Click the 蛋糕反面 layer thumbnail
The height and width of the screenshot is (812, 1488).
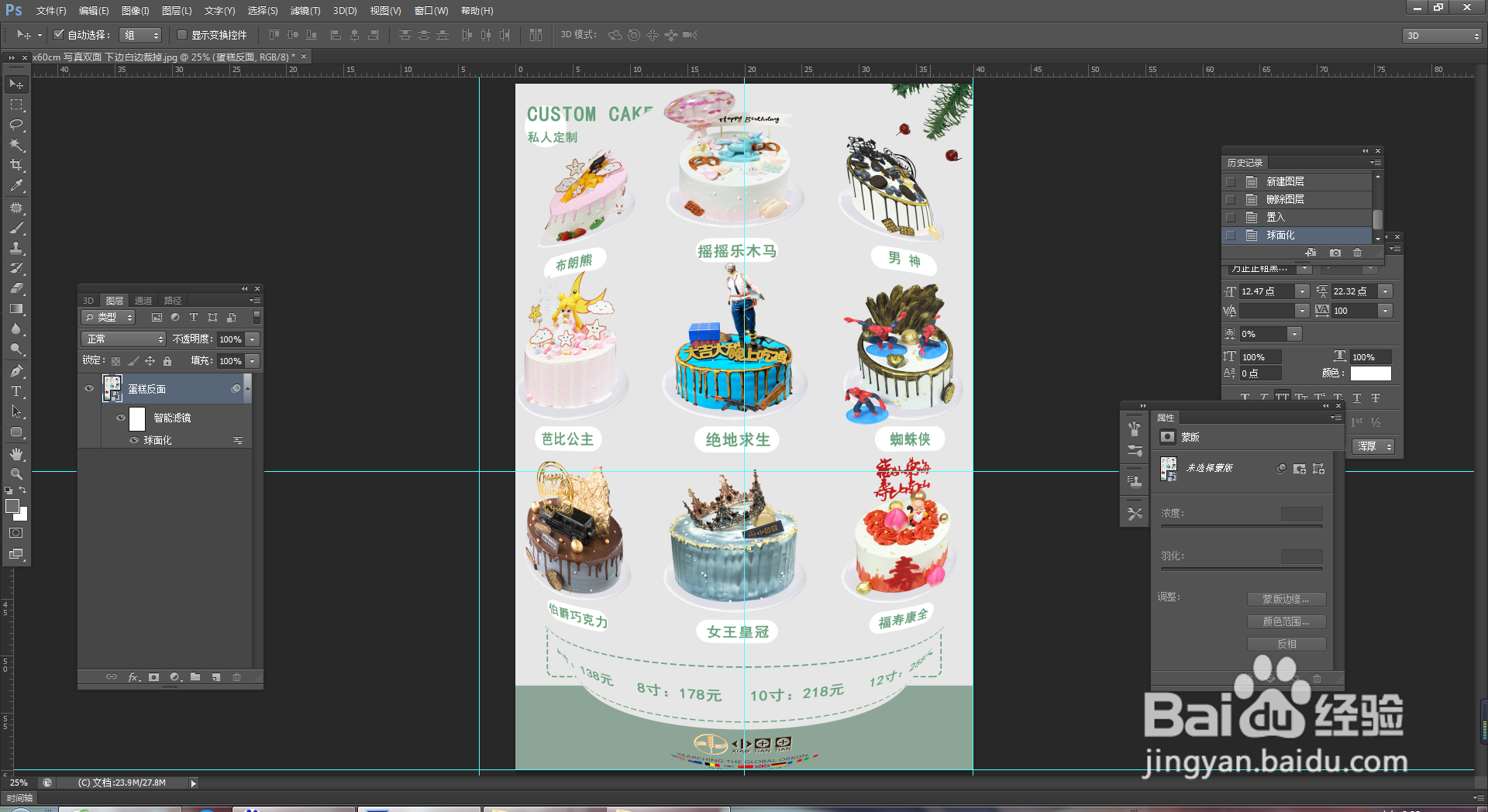[112, 389]
